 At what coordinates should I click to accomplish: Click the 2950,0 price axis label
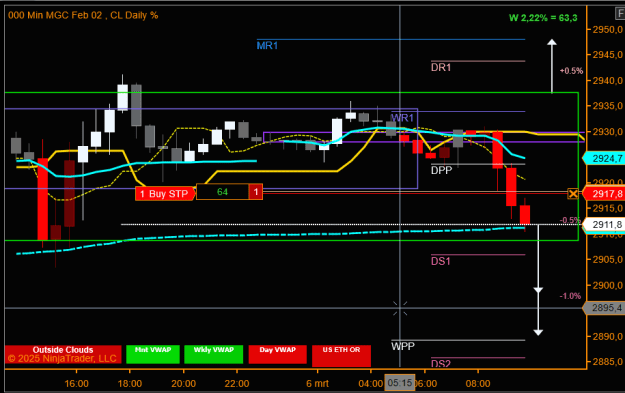pyautogui.click(x=607, y=29)
